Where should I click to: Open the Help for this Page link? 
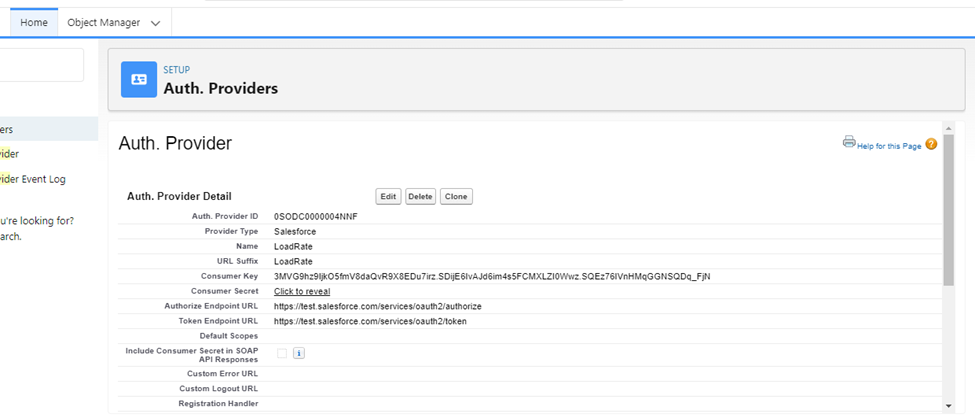889,146
